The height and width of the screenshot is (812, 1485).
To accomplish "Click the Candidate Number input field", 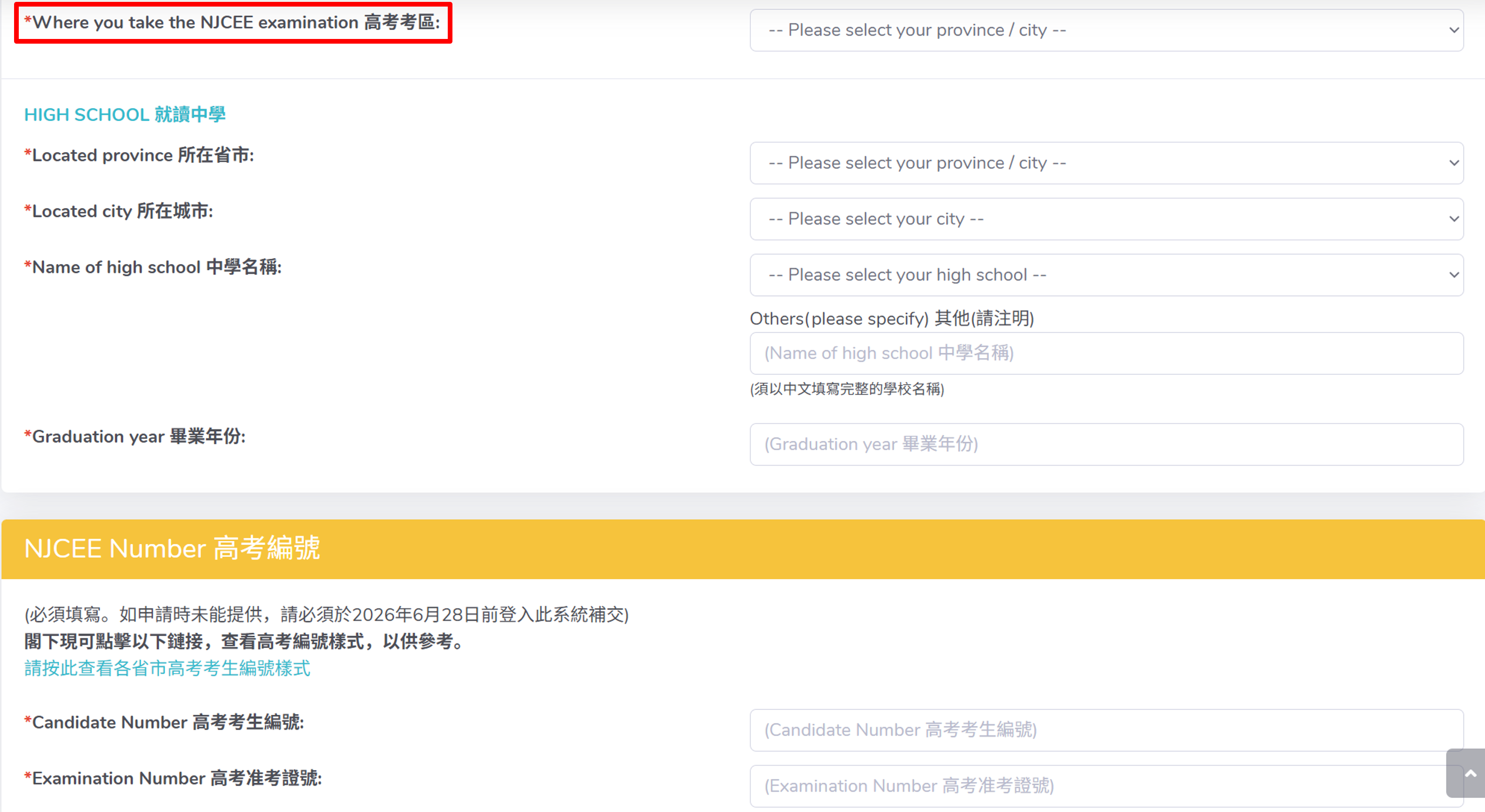I will coord(1106,729).
